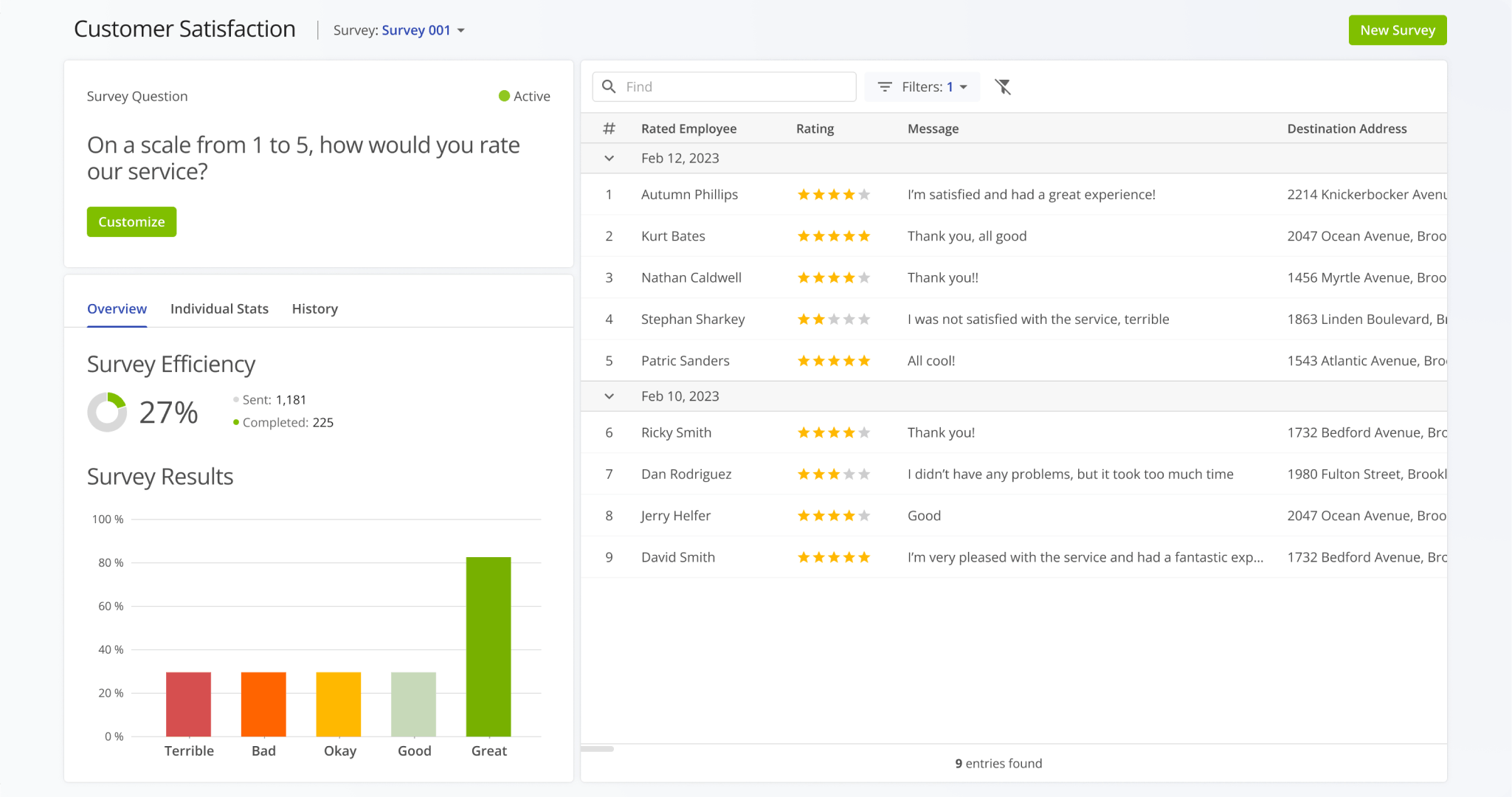Collapse the Feb 10, 2023 group
Image resolution: width=1512 pixels, height=797 pixels.
click(x=609, y=396)
